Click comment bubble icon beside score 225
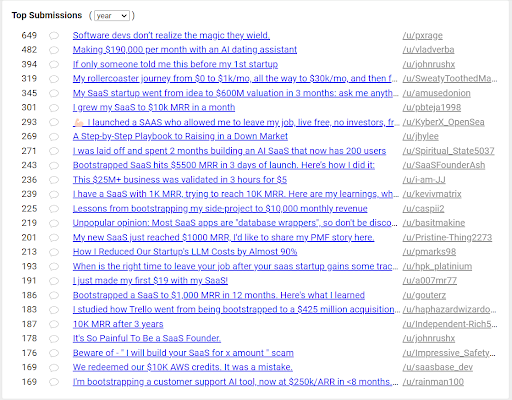 point(54,209)
